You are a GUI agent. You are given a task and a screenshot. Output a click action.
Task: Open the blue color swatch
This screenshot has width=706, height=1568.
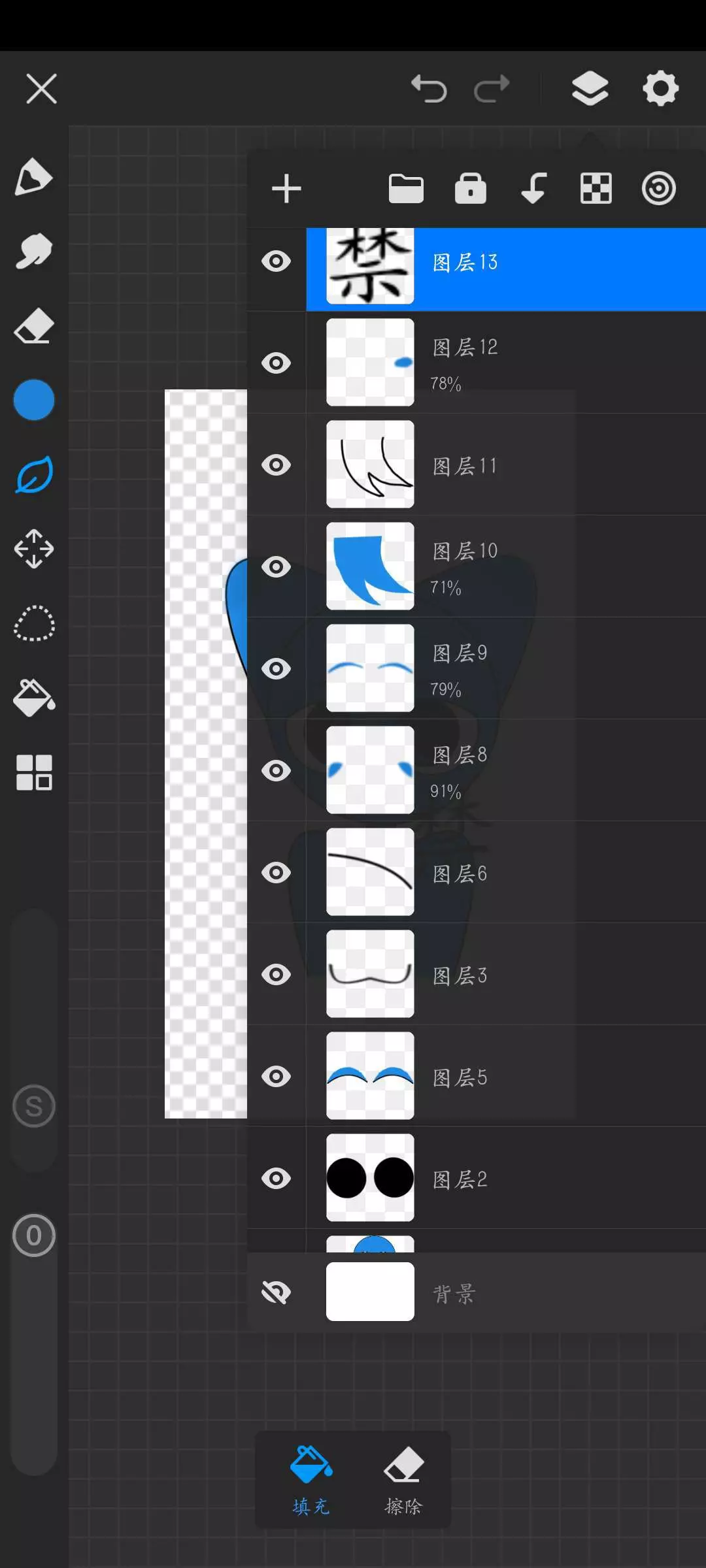tap(33, 400)
